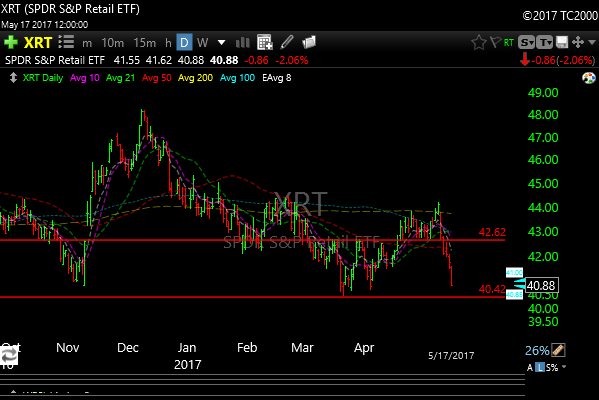599x400 pixels.
Task: Toggle the flag icon
Action: point(495,42)
